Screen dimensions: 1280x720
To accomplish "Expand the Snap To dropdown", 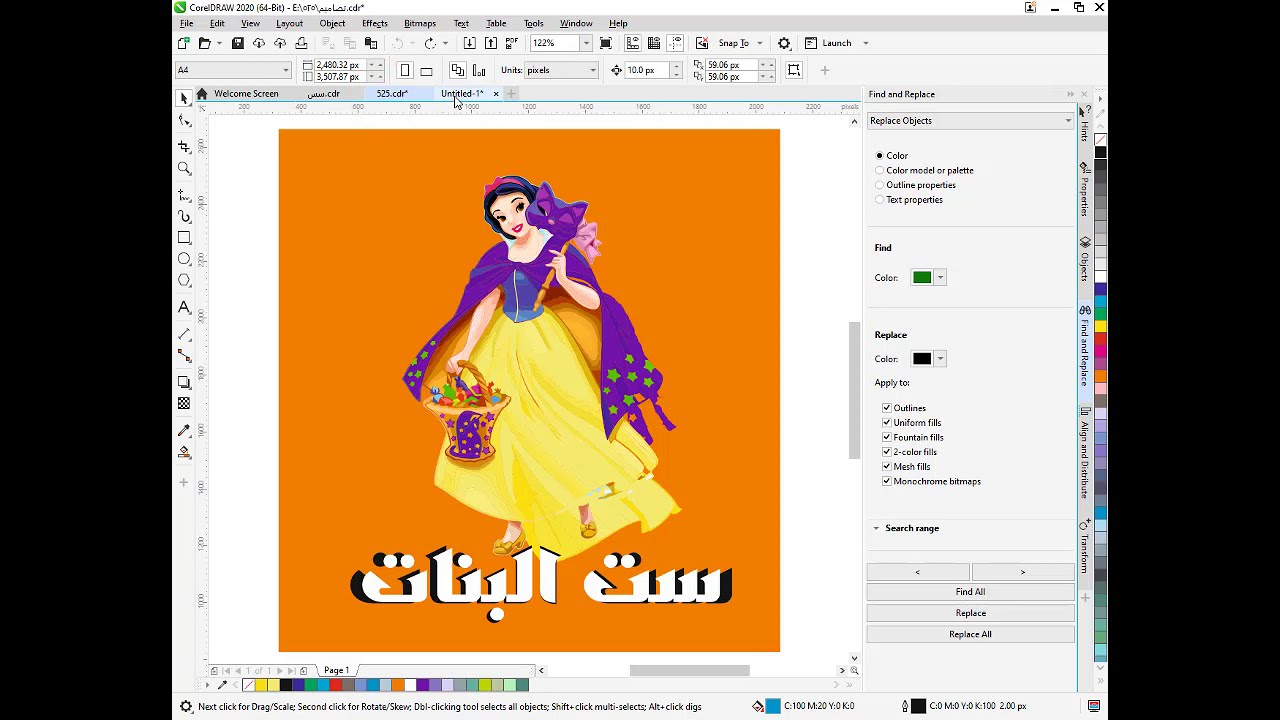I will [x=759, y=43].
